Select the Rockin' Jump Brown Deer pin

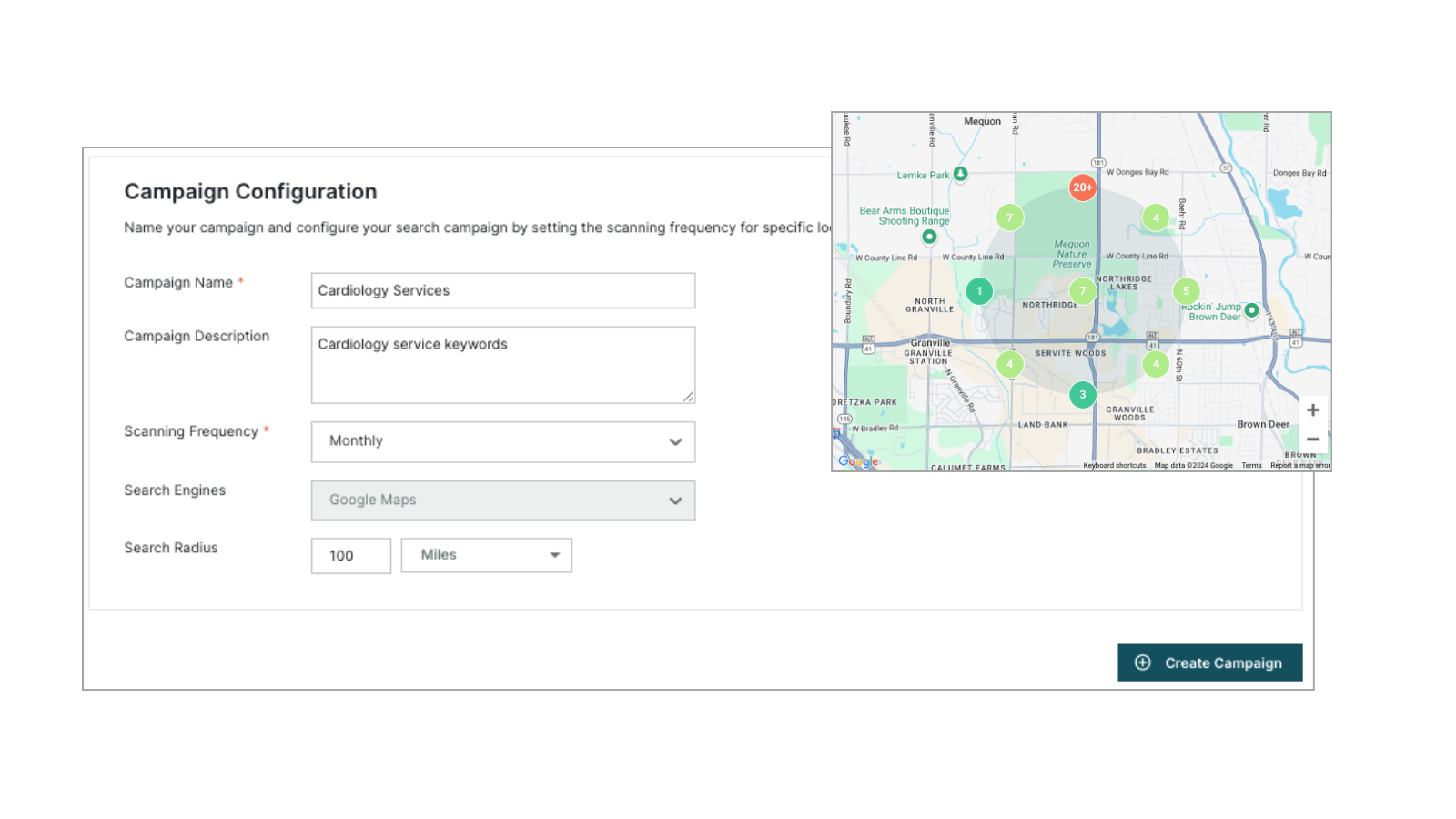coord(1251,310)
